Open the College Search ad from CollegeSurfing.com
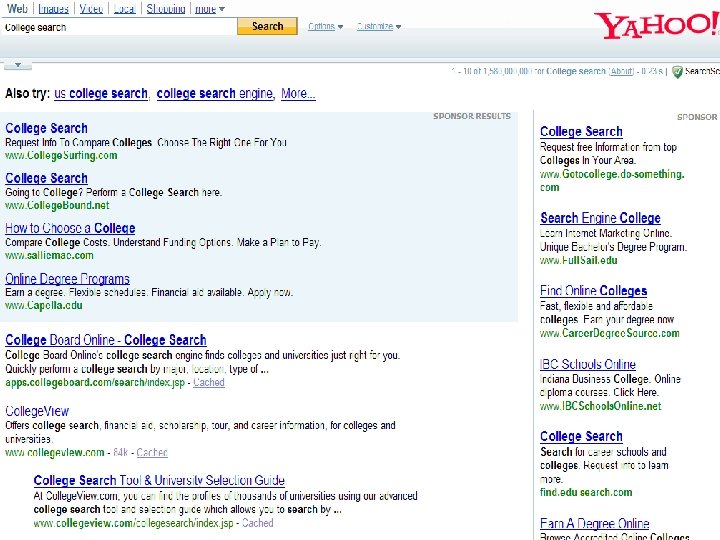 (x=46, y=128)
